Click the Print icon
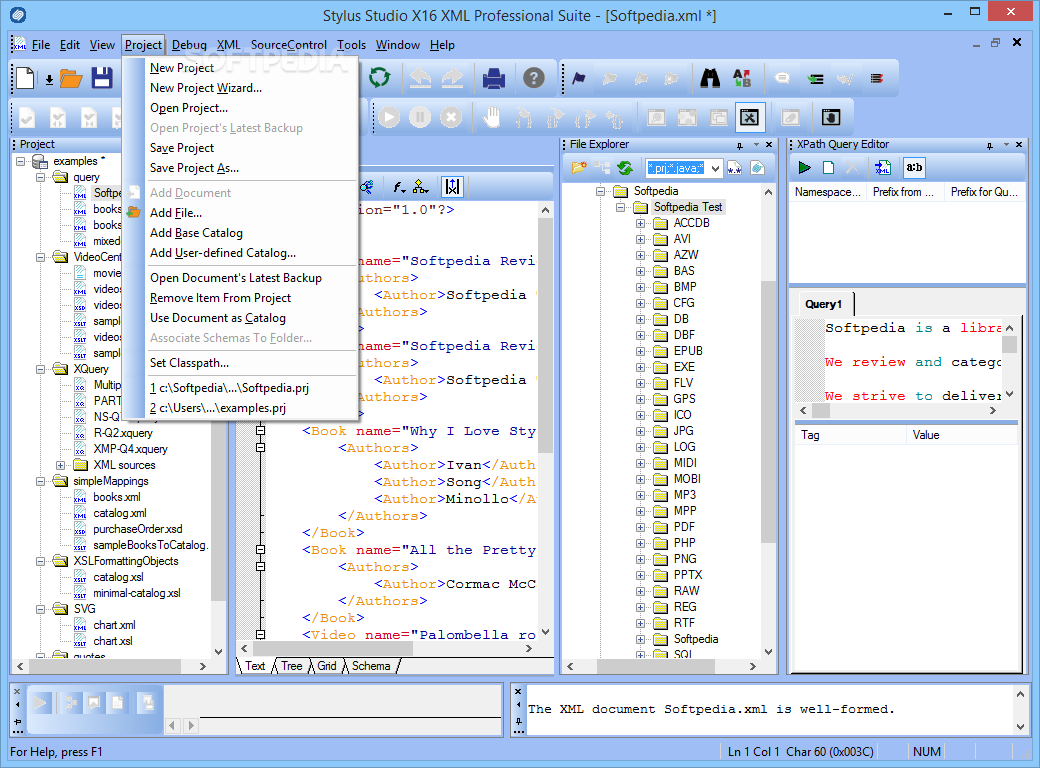Image resolution: width=1040 pixels, height=768 pixels. [494, 78]
